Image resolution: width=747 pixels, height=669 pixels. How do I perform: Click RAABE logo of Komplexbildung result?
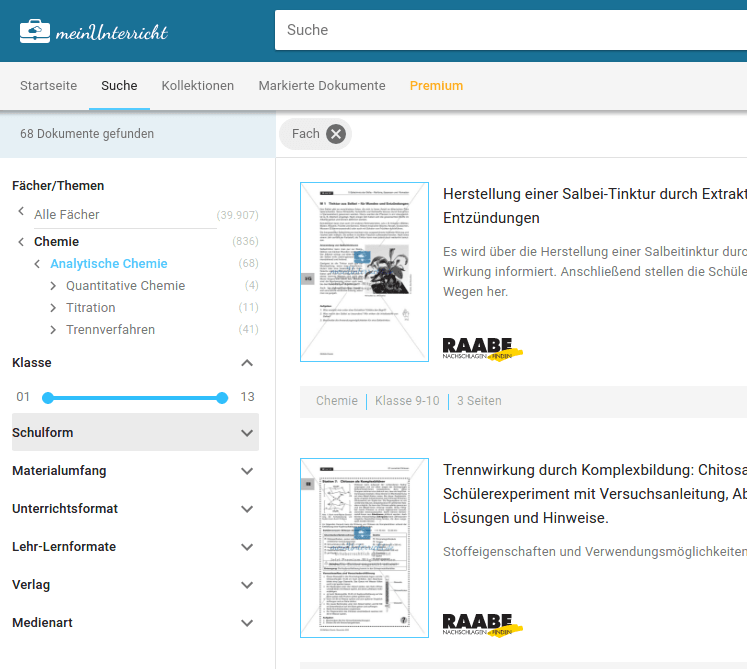[x=482, y=625]
